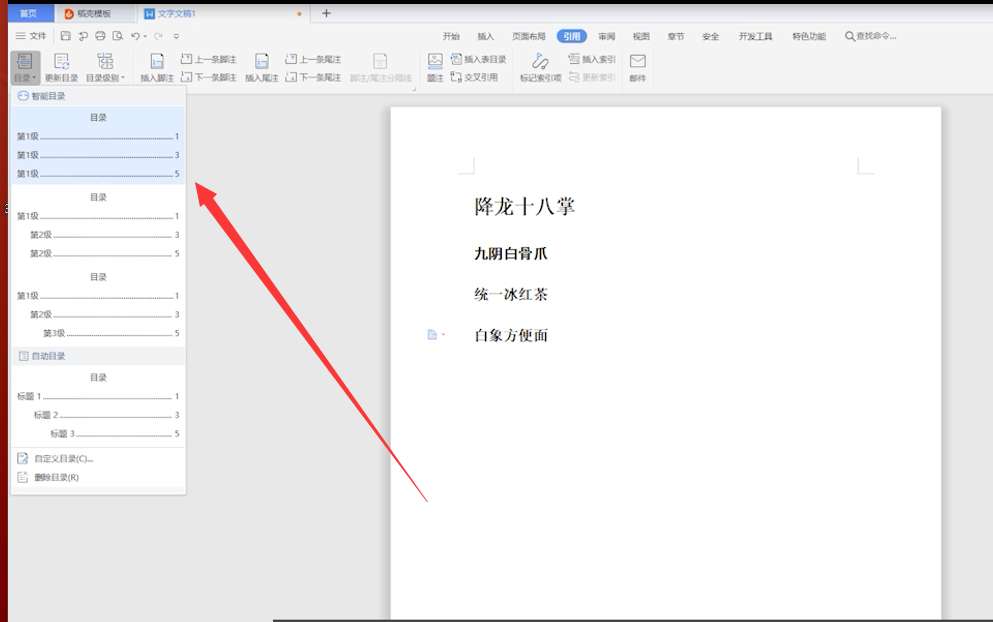The width and height of the screenshot is (993, 622).
Task: Click the 目录 table of contents button
Action: (25, 67)
